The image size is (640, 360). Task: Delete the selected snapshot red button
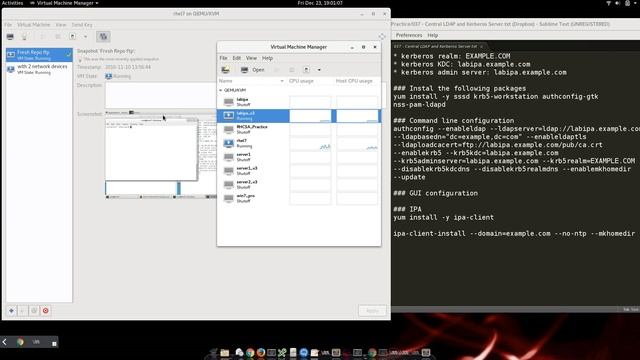click(45, 311)
